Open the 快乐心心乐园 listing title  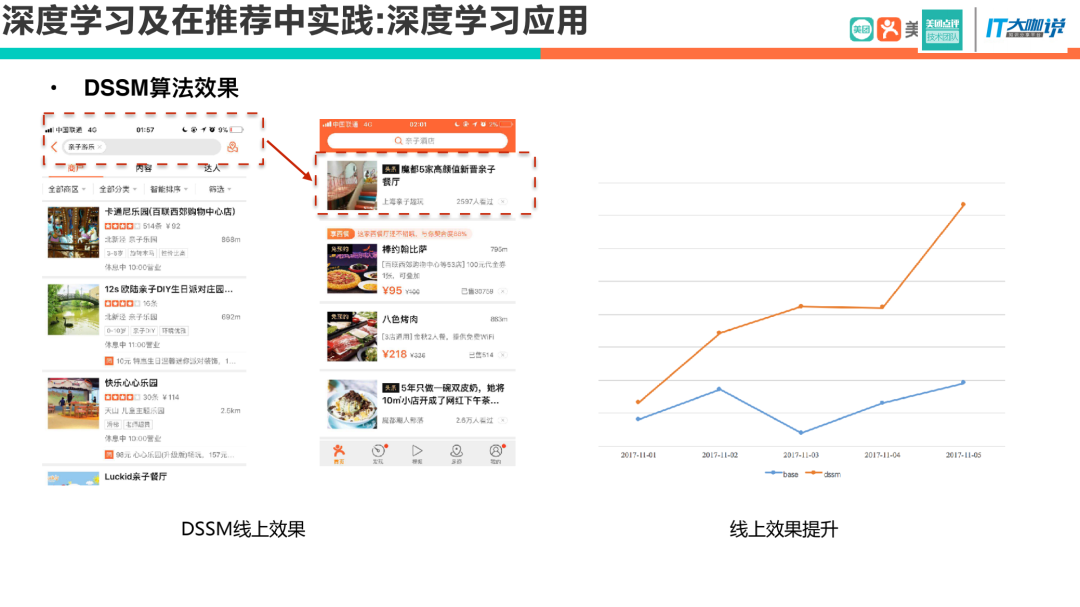tap(131, 383)
